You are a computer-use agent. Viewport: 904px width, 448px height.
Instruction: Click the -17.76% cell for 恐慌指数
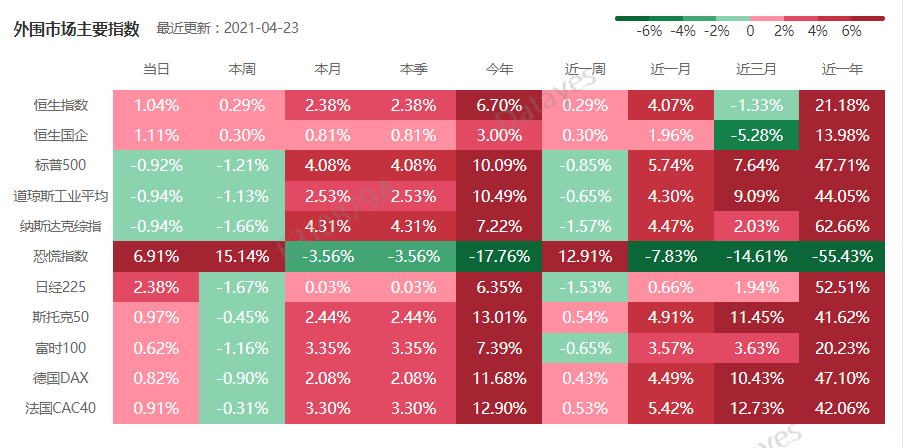(499, 256)
